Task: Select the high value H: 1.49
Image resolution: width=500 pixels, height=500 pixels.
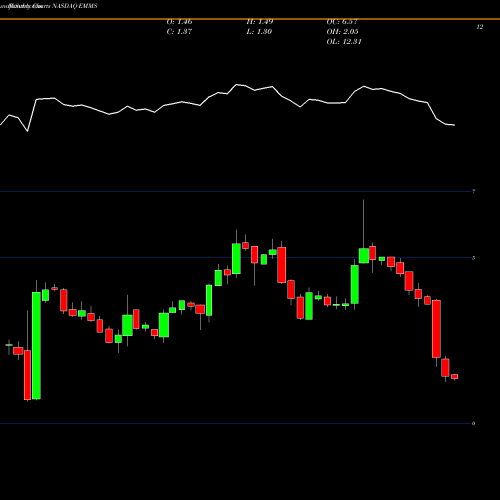Action: 260,22
